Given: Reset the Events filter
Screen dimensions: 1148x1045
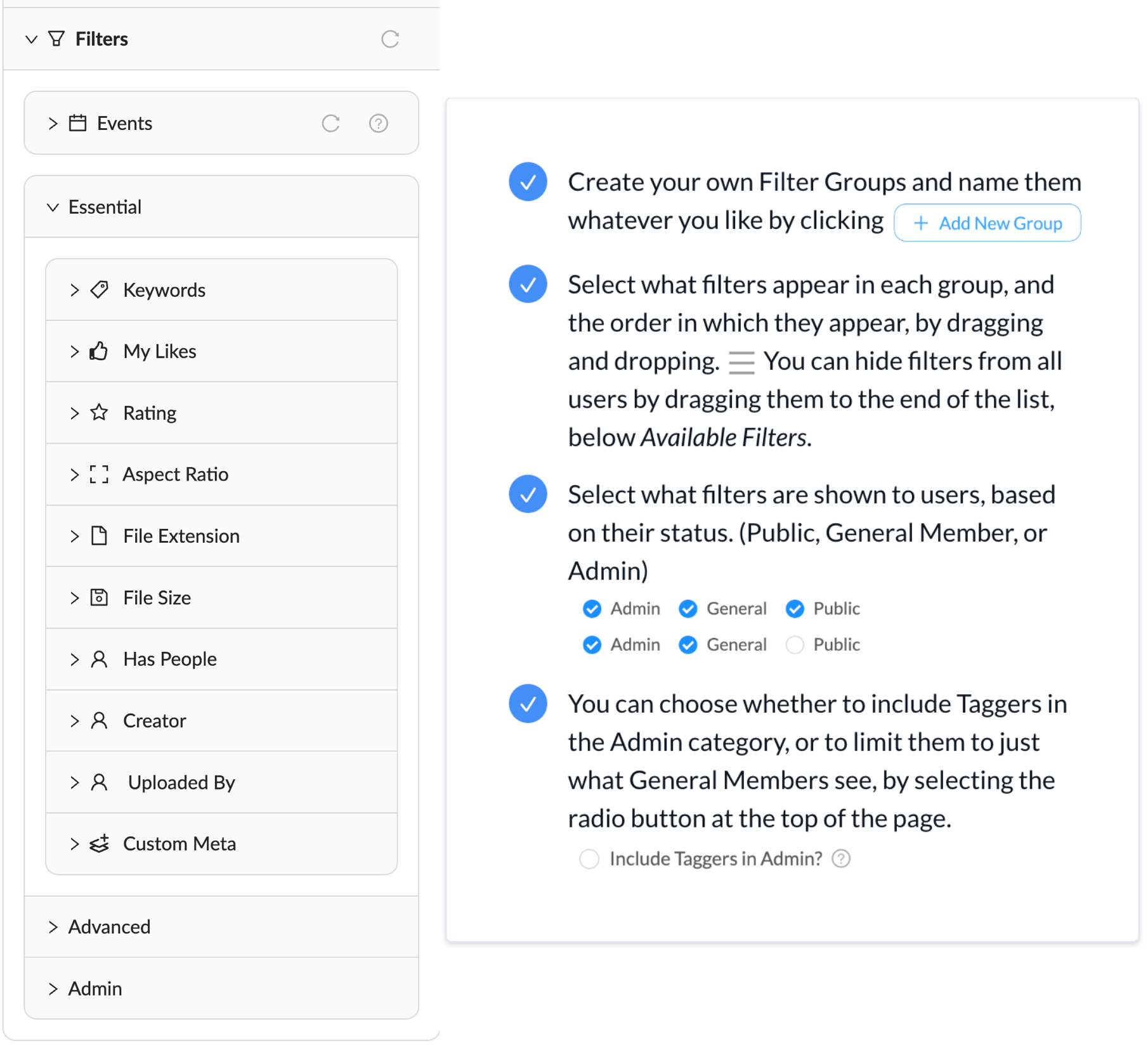Looking at the screenshot, I should [x=330, y=123].
